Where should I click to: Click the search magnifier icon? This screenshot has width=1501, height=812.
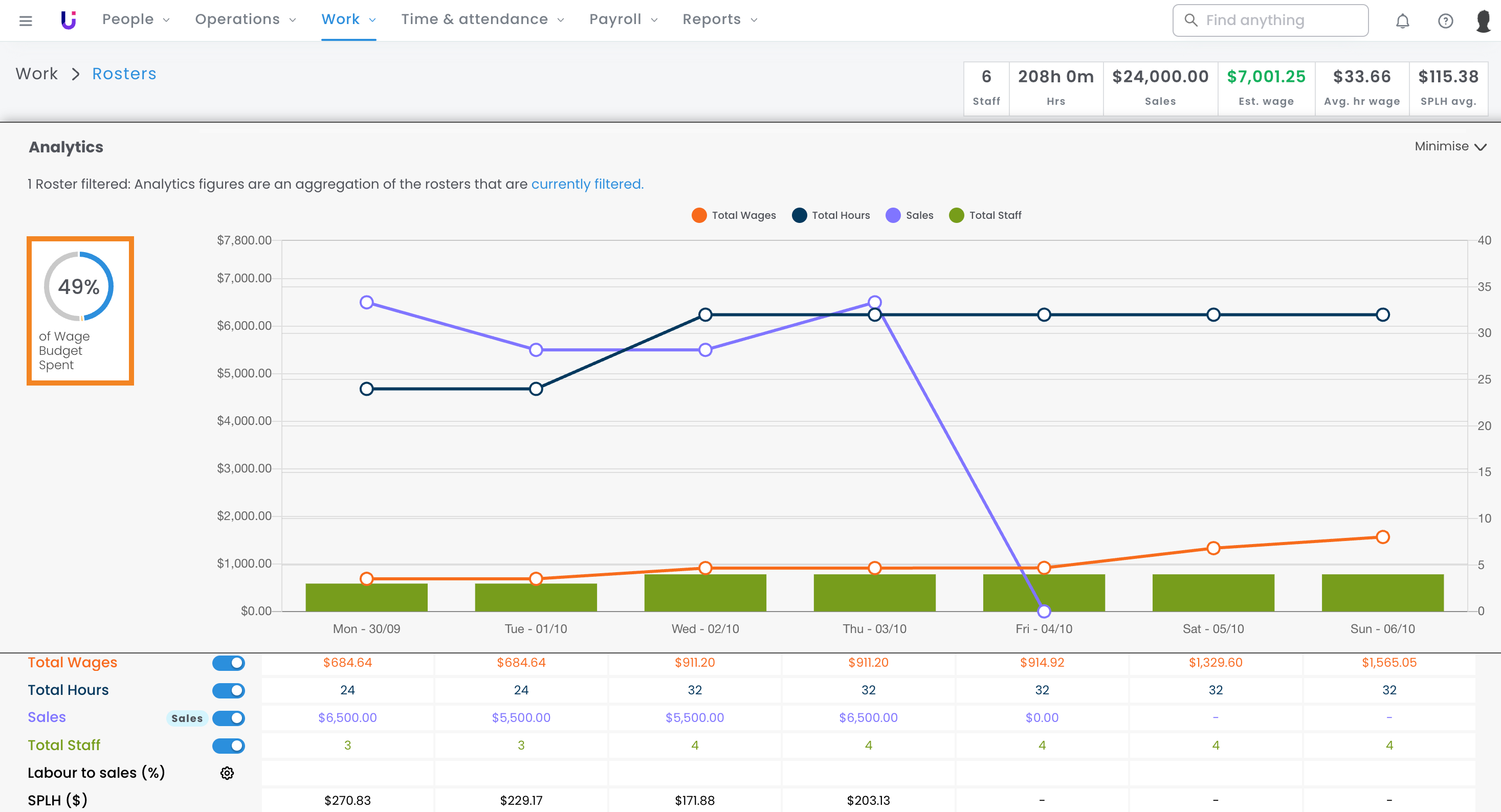[1191, 20]
